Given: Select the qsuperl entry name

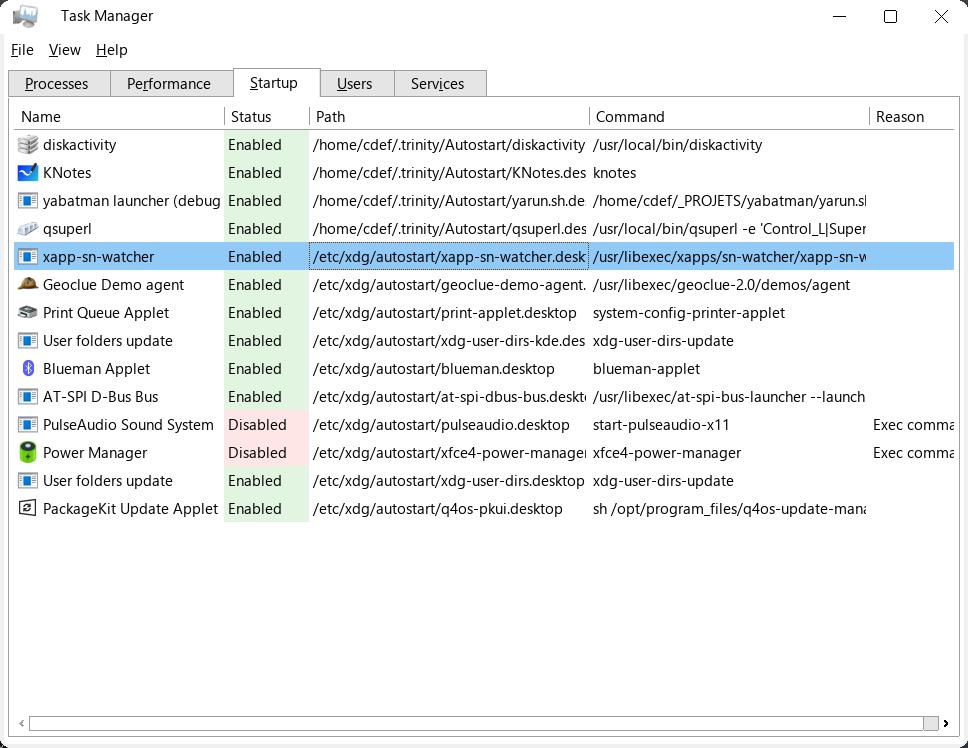Looking at the screenshot, I should (67, 229).
